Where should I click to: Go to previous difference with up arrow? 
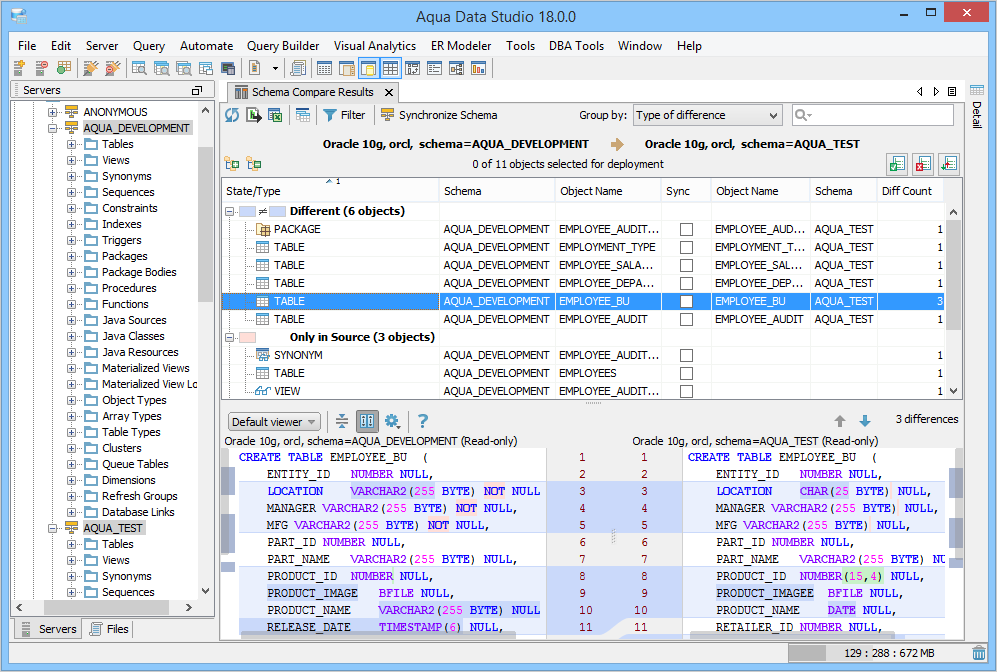point(840,421)
